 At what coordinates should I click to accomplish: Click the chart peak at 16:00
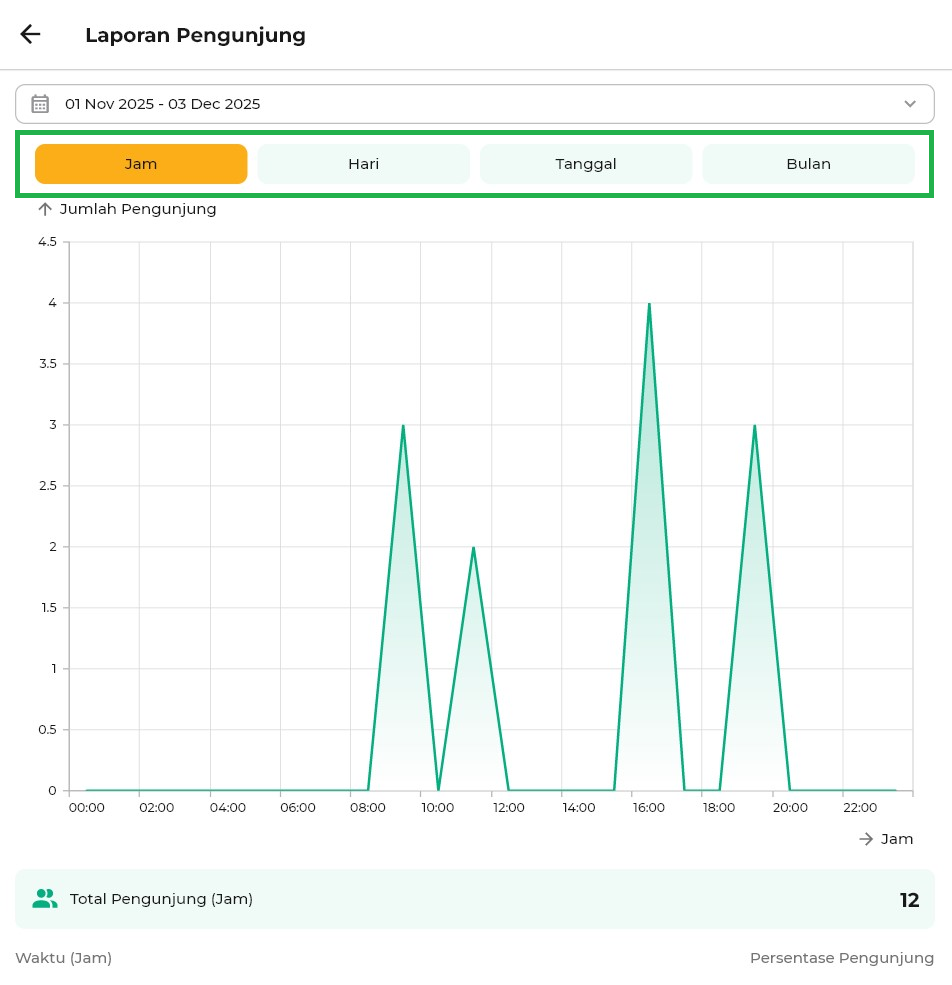point(649,304)
